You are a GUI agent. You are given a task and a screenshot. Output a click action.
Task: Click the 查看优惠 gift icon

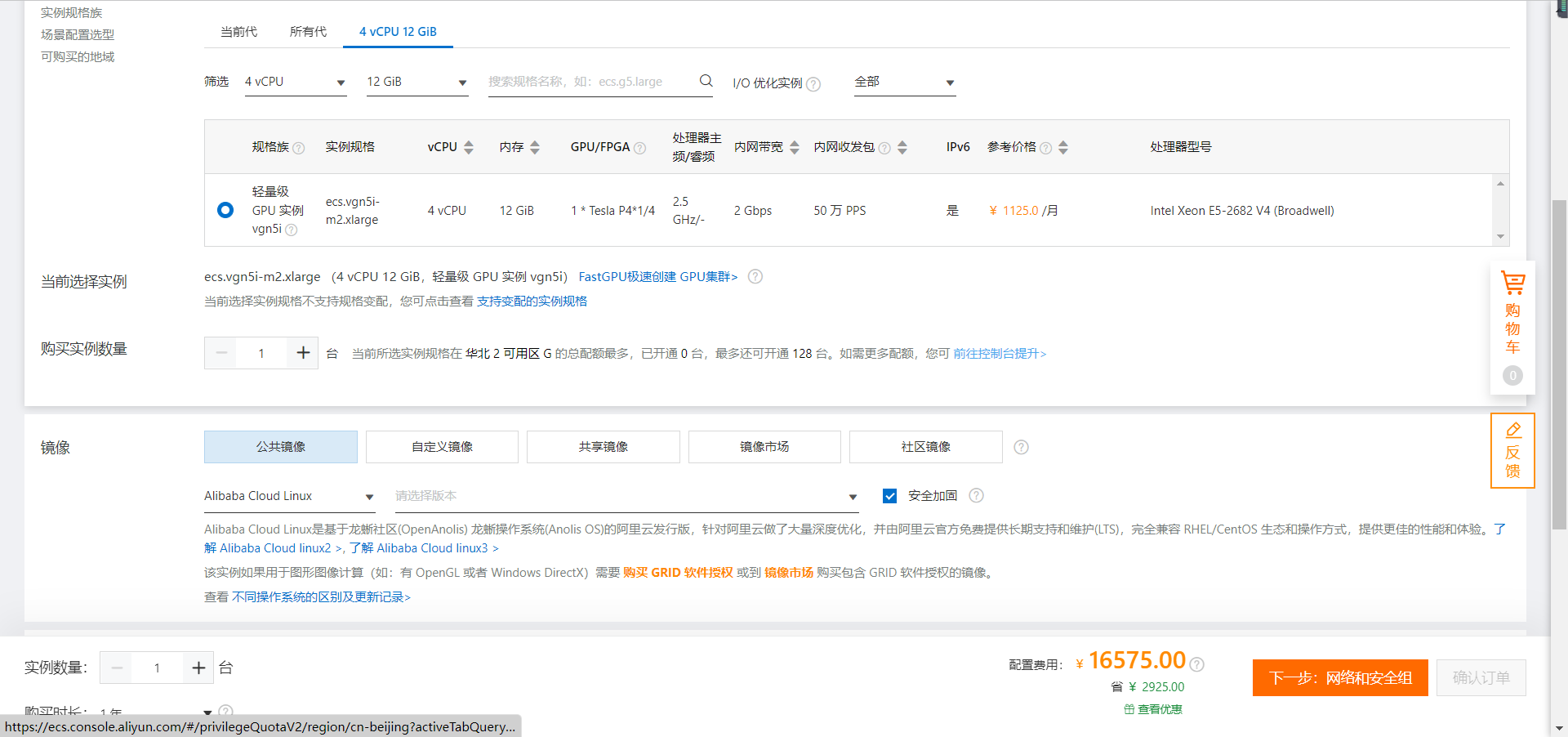click(1129, 709)
